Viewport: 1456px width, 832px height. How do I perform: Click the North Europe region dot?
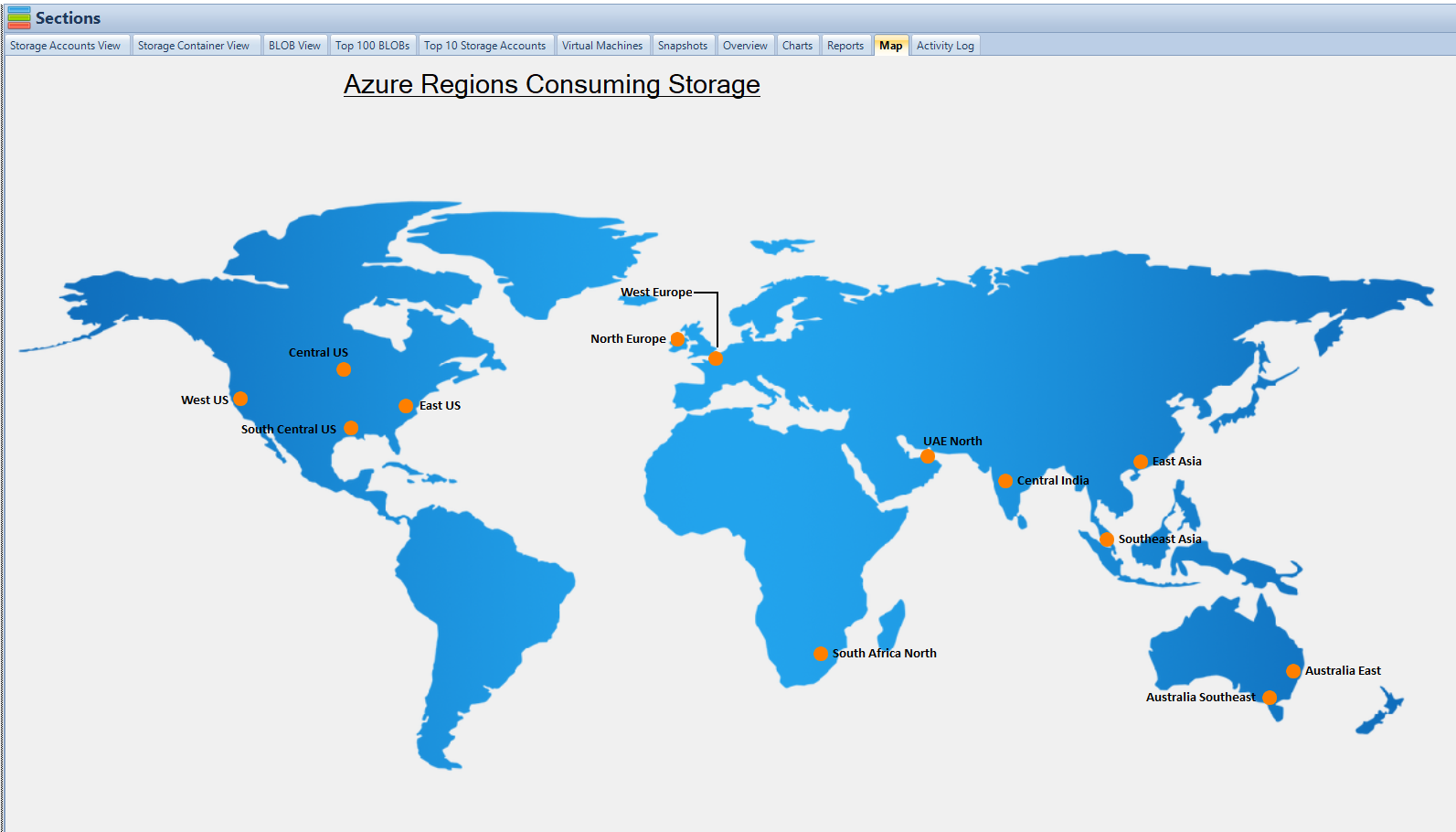(x=677, y=339)
